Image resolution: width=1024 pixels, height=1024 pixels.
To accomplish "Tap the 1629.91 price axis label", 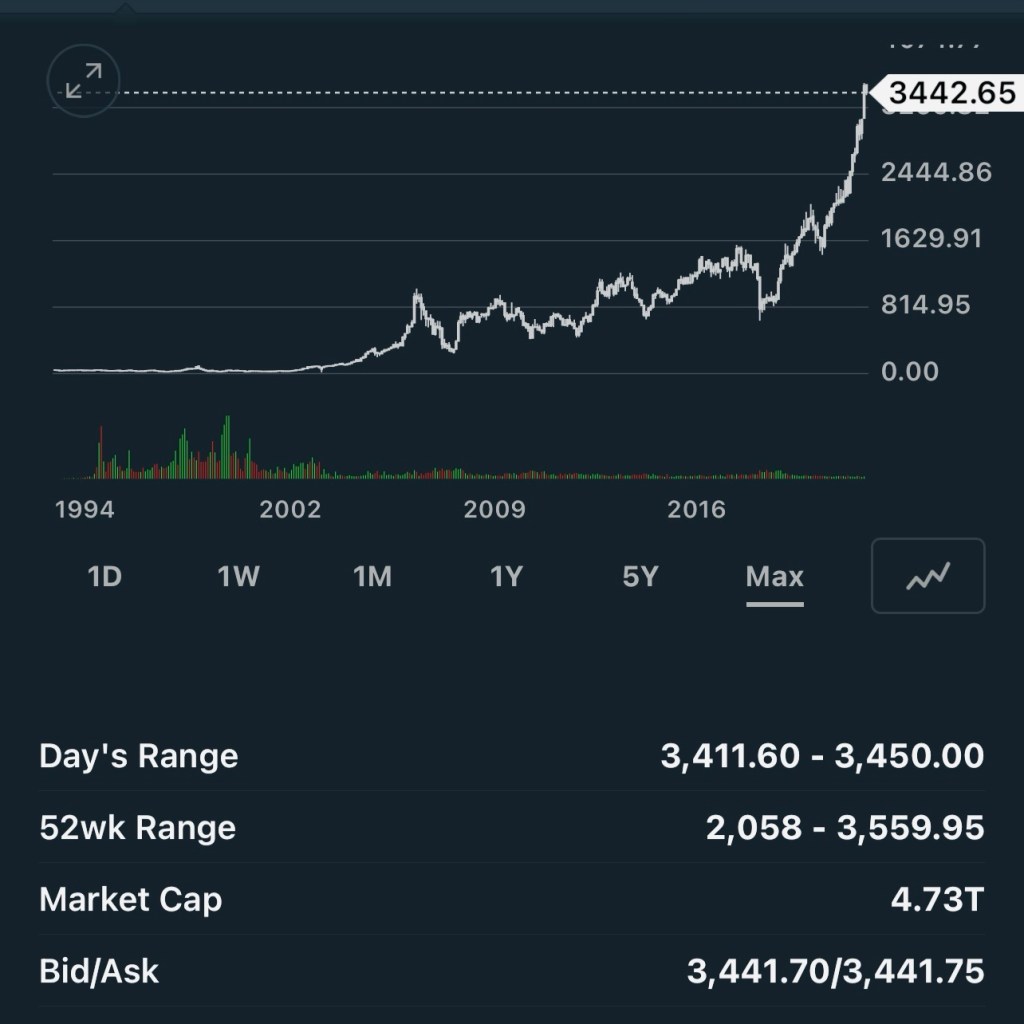I will [932, 239].
